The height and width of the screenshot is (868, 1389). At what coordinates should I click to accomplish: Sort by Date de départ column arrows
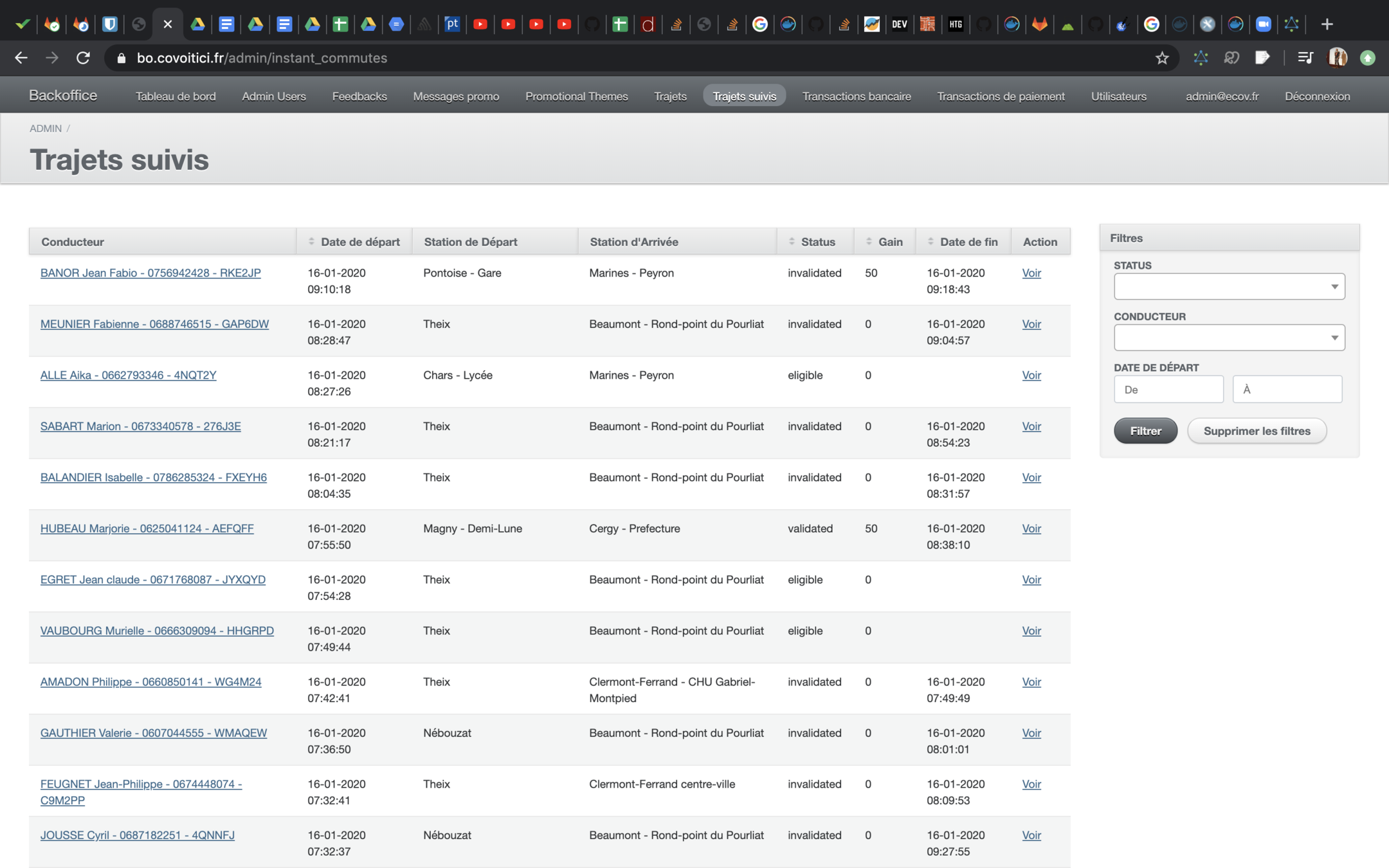311,242
